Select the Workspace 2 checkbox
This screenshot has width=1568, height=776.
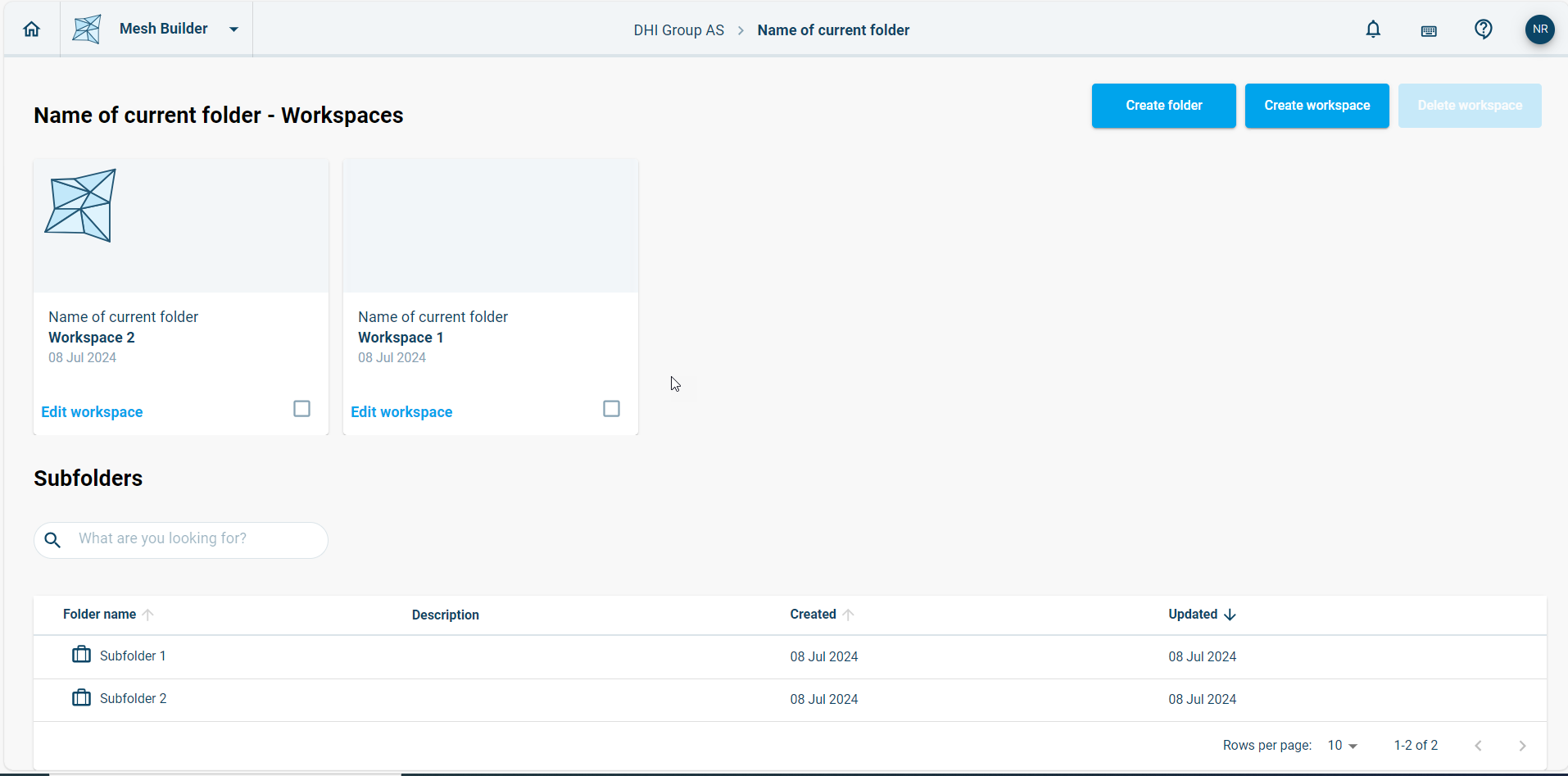(301, 409)
